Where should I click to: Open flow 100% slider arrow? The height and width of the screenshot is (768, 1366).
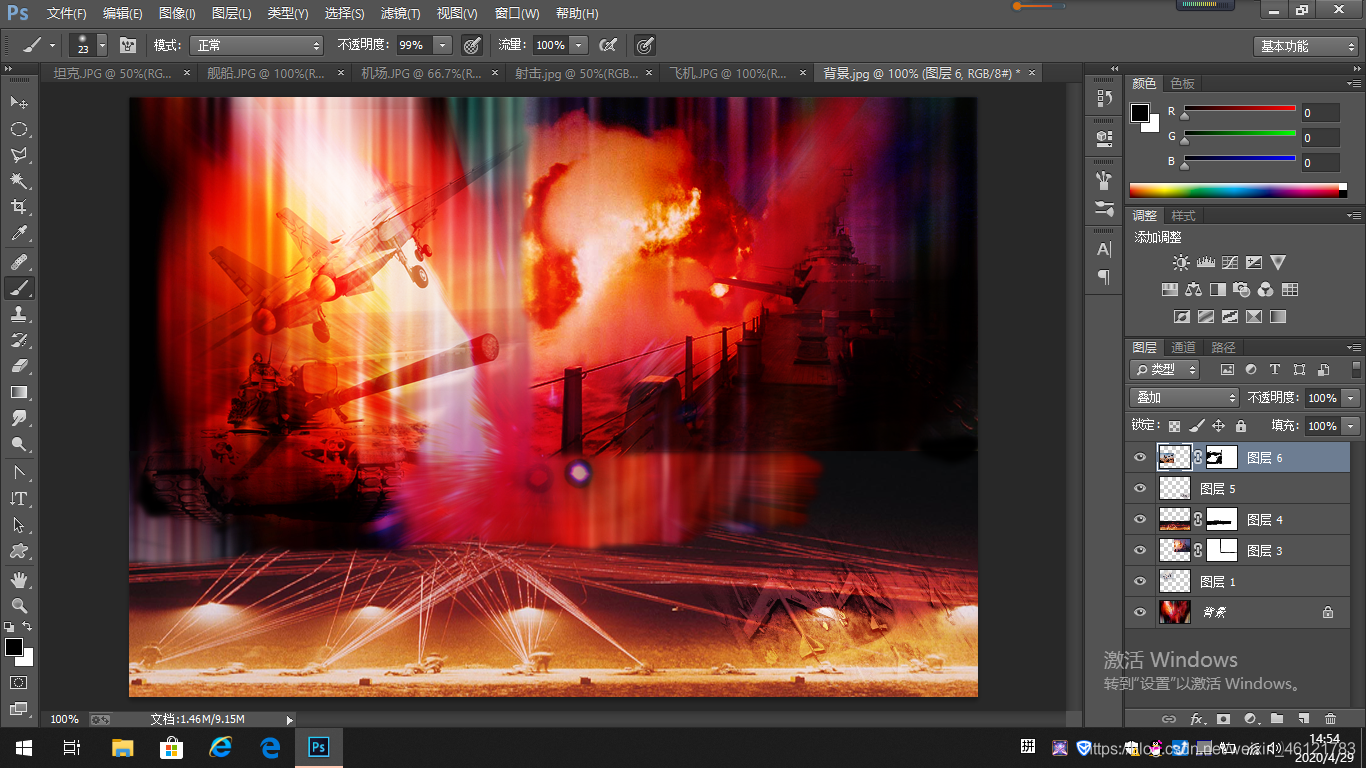point(579,45)
